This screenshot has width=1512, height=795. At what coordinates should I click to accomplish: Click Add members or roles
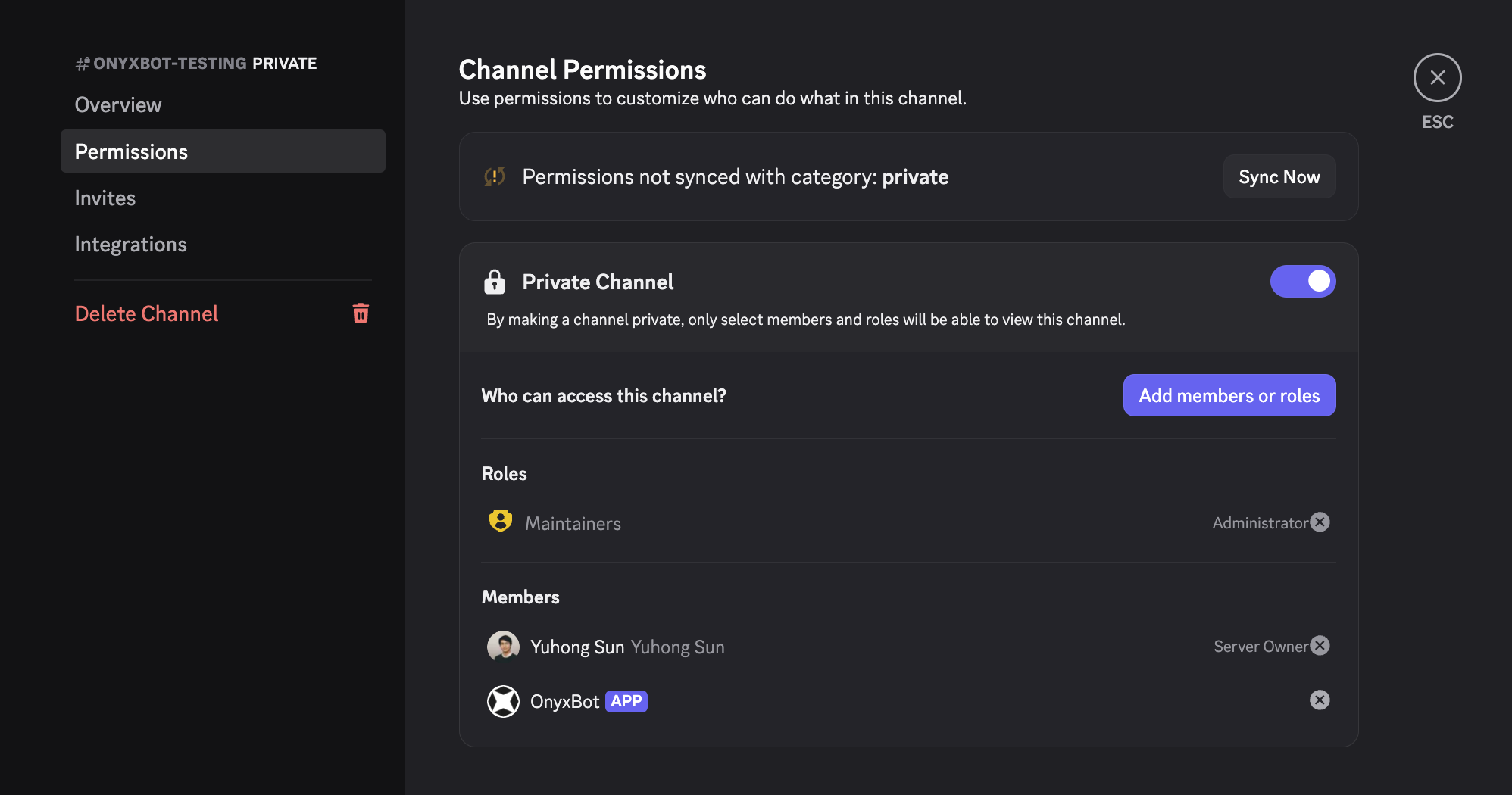tap(1229, 394)
